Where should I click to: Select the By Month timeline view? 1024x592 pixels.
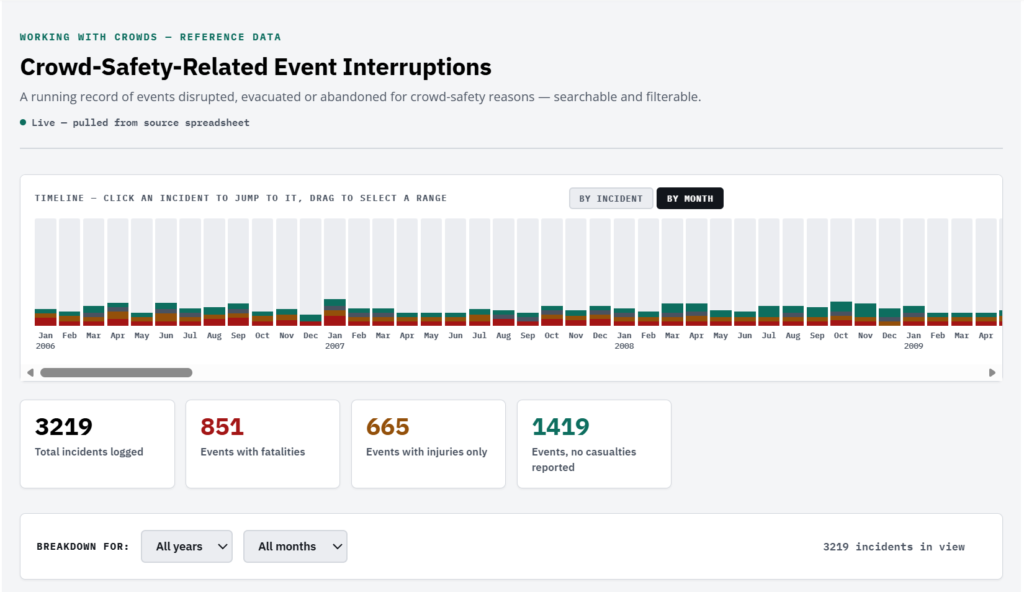pos(690,199)
